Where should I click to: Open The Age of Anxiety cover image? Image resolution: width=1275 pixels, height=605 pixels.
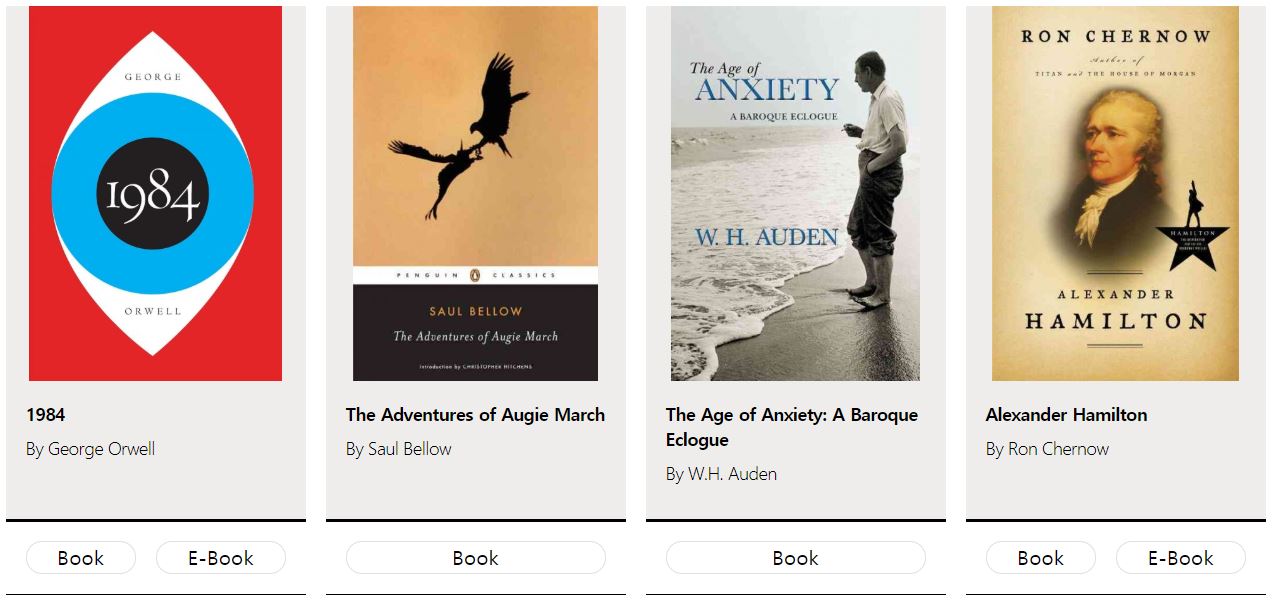(x=795, y=193)
